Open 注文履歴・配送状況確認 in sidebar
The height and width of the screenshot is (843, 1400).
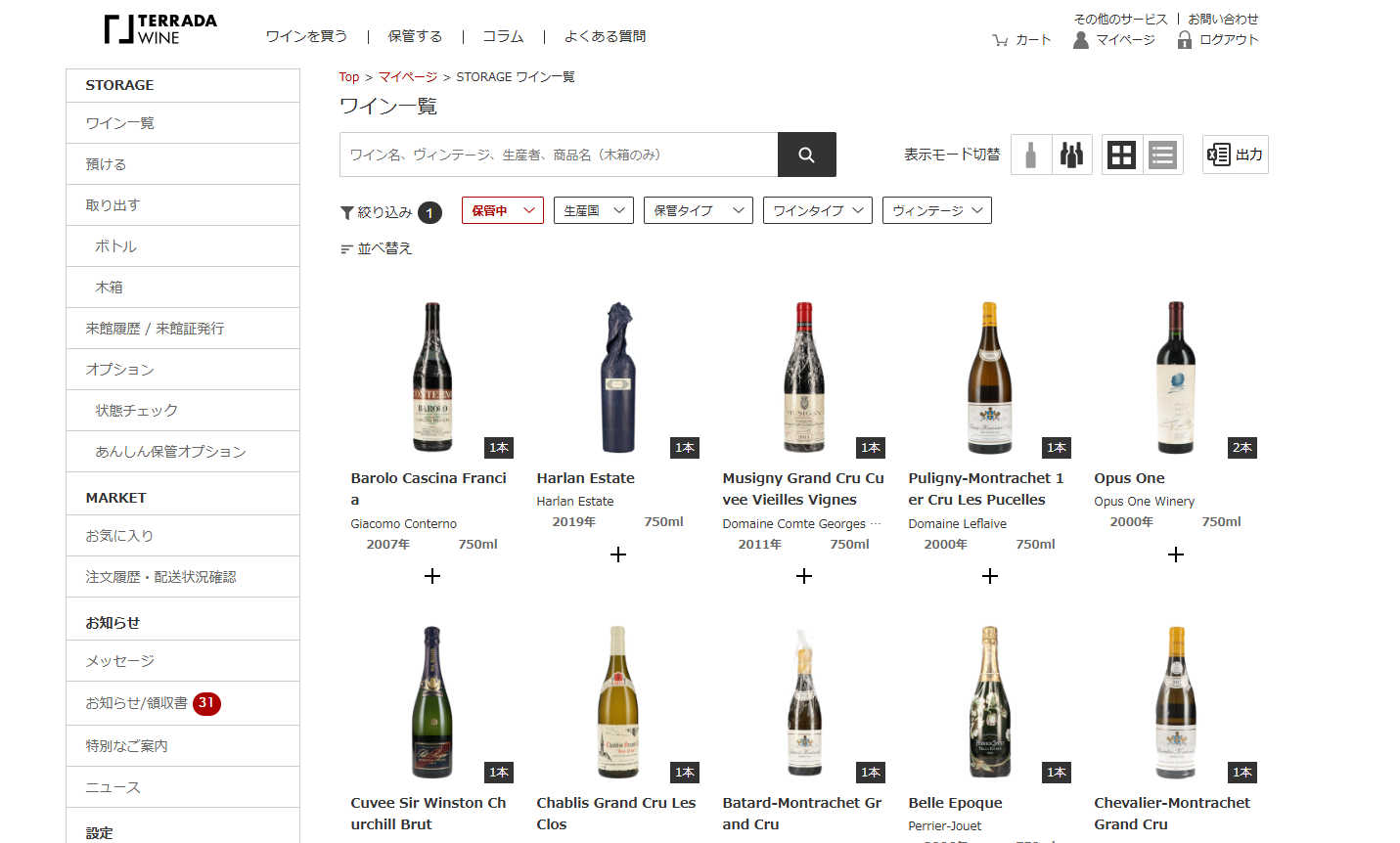pyautogui.click(x=183, y=577)
